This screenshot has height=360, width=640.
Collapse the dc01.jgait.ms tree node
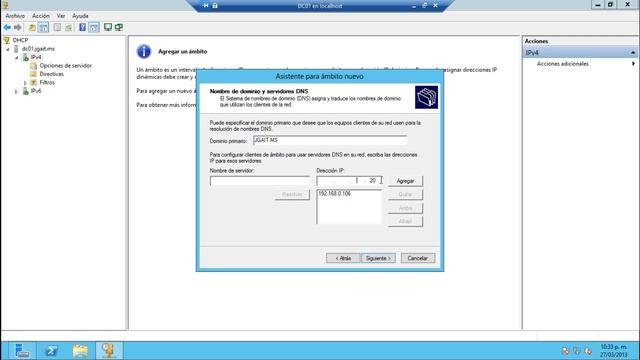(8, 49)
